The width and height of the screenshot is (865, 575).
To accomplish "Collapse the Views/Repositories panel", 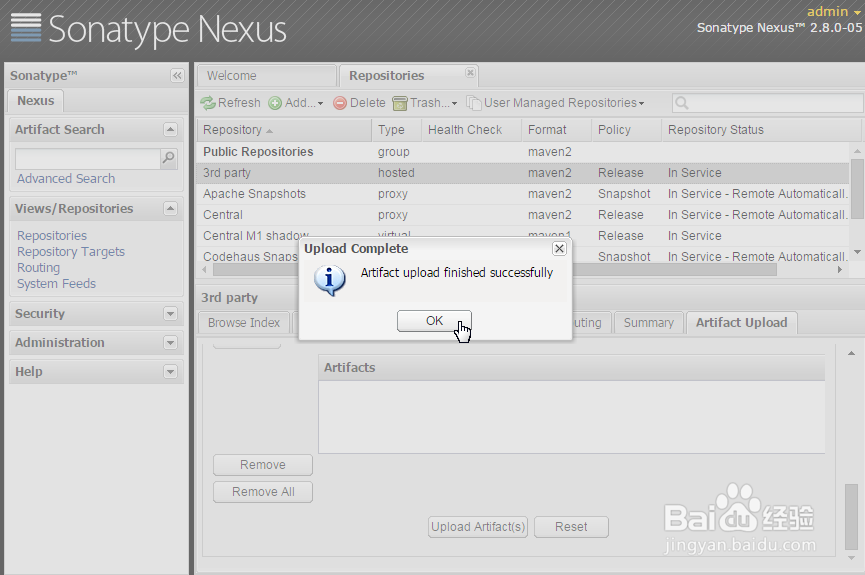I will (170, 209).
